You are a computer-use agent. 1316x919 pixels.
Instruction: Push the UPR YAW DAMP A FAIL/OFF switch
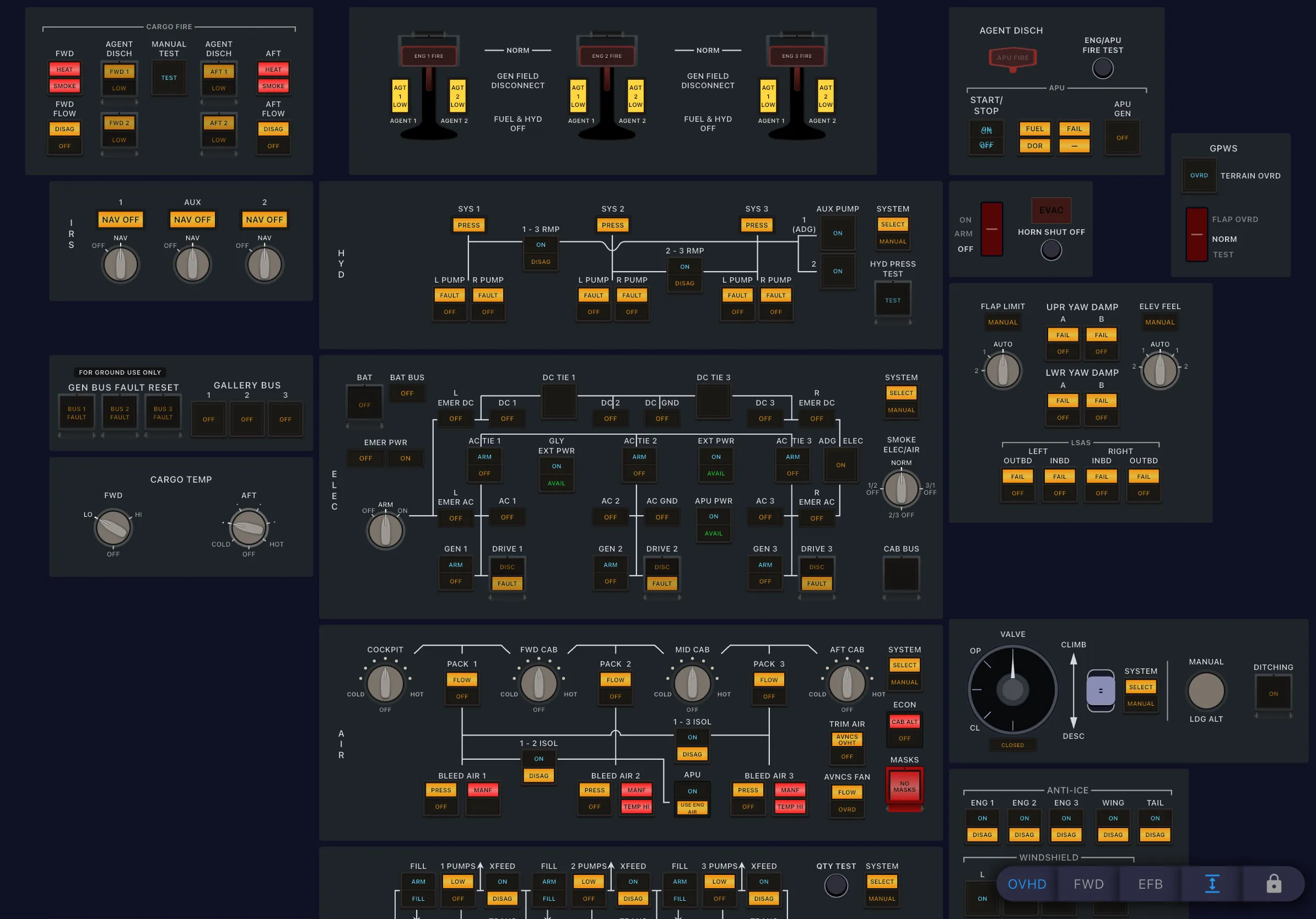coord(1062,343)
